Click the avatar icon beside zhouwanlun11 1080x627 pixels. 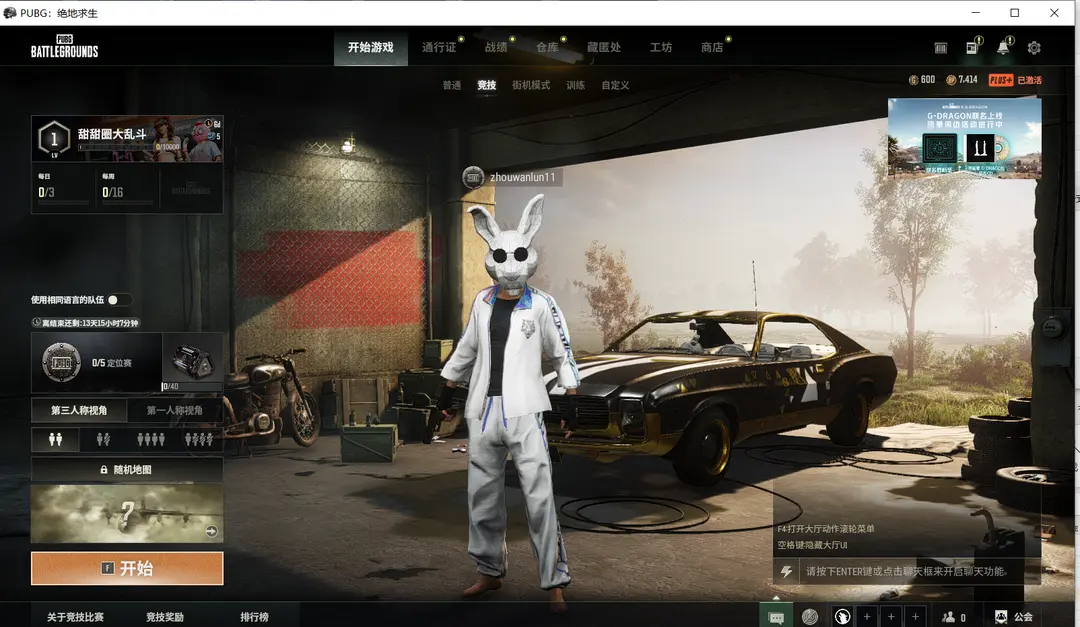473,177
